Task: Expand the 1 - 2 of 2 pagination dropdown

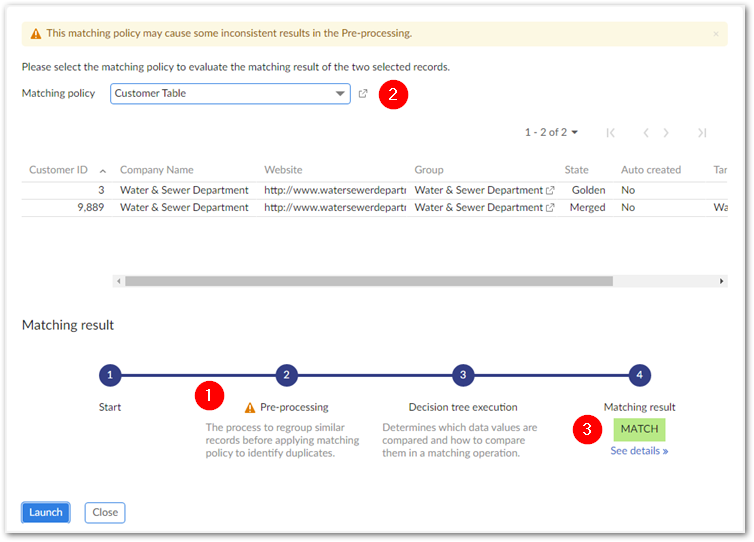Action: click(x=552, y=132)
